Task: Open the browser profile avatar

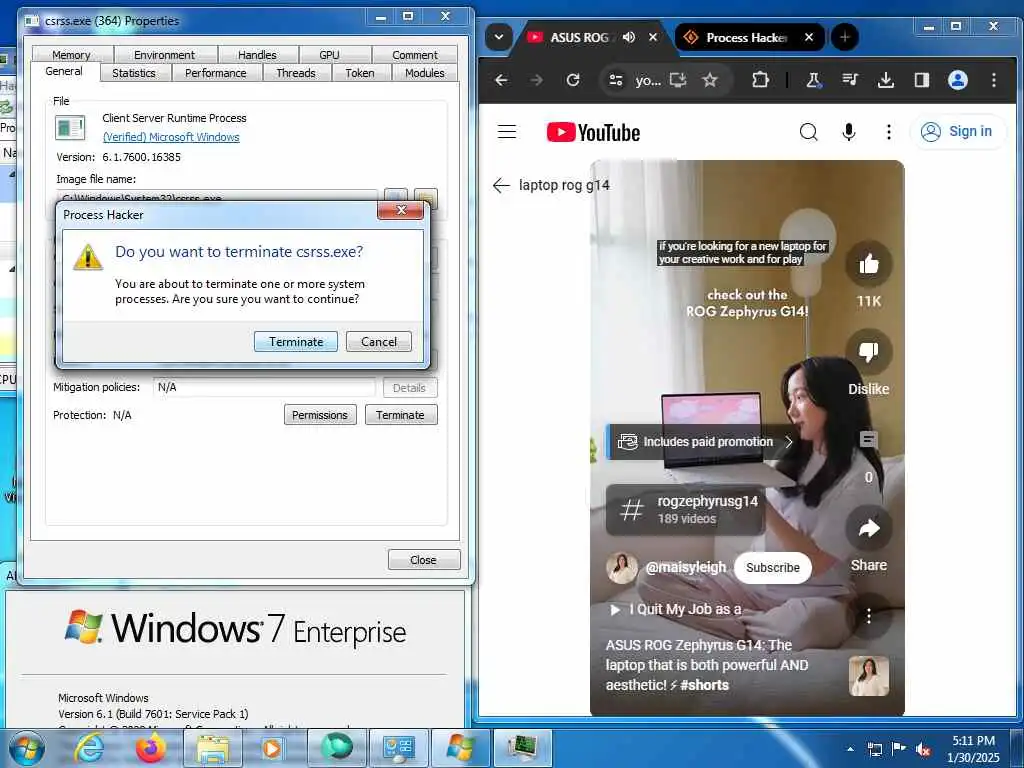Action: tap(957, 80)
